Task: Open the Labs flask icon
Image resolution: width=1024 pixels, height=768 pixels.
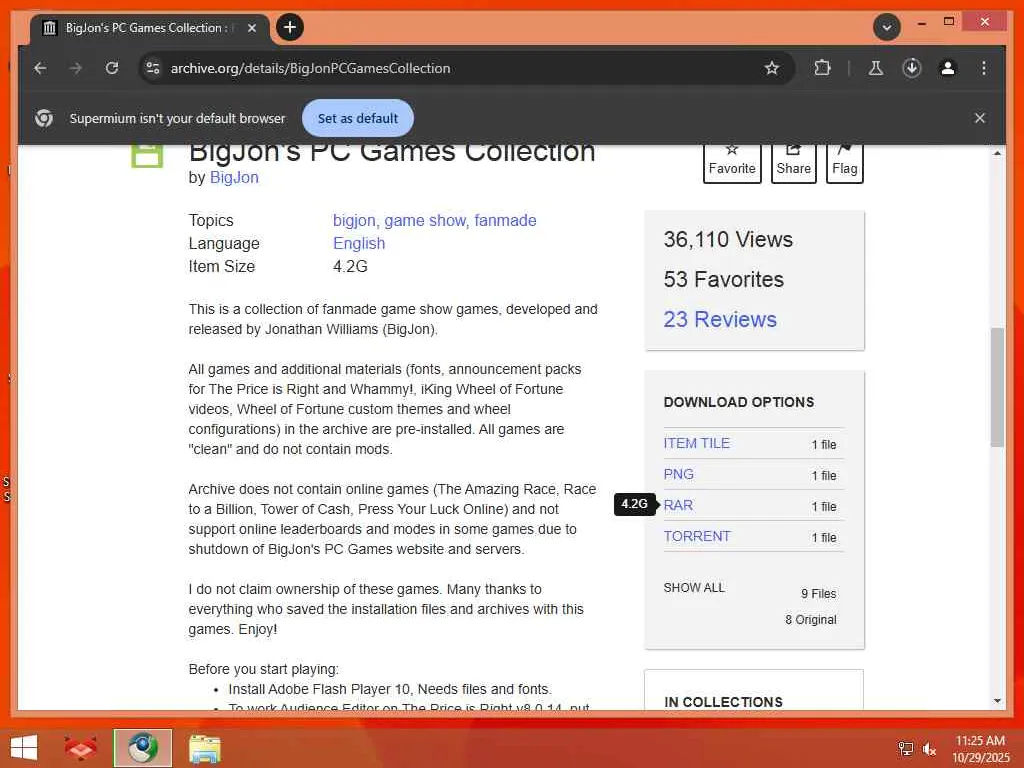Action: [876, 68]
